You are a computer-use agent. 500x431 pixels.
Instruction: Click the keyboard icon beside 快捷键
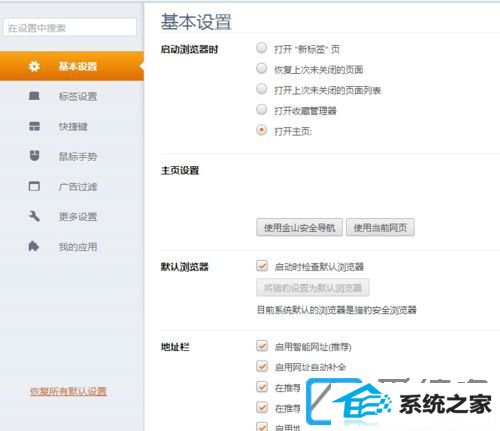[x=34, y=126]
